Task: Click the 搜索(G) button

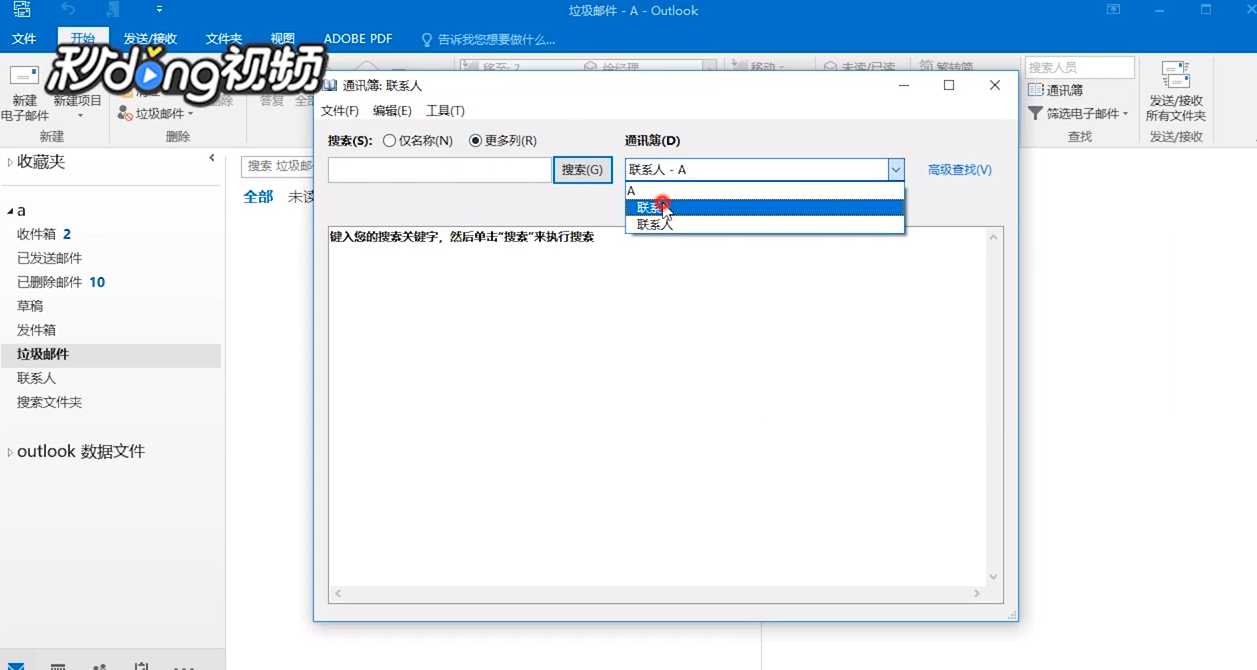Action: pos(583,170)
